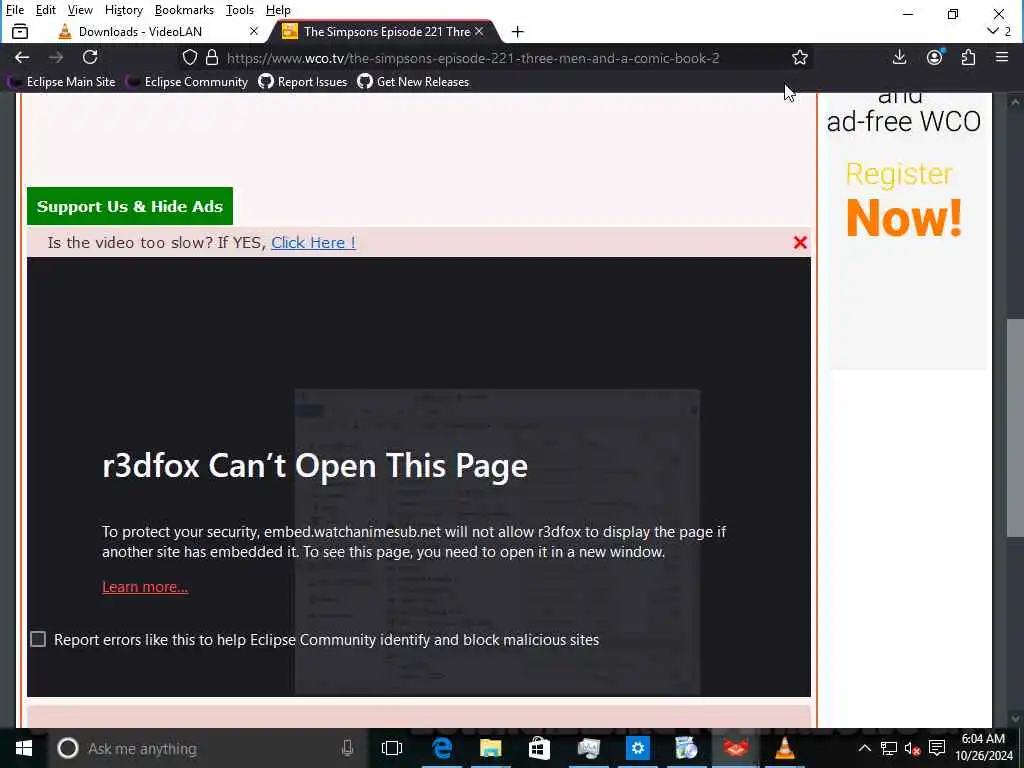This screenshot has width=1024, height=768.
Task: Open the account profile icon
Action: coord(935,57)
